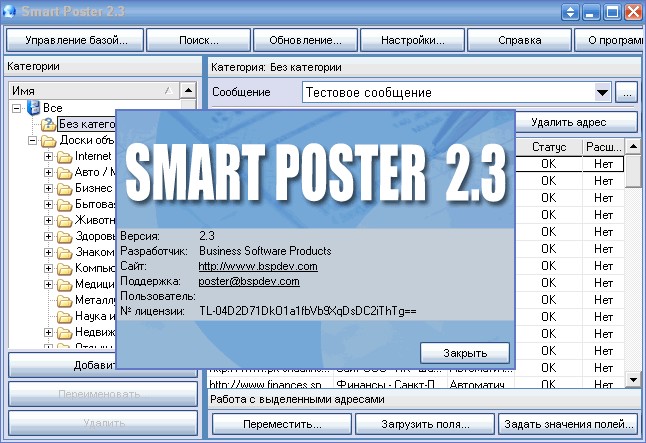Click the Бизнес folder icon
The width and height of the screenshot is (646, 443).
coord(64,189)
